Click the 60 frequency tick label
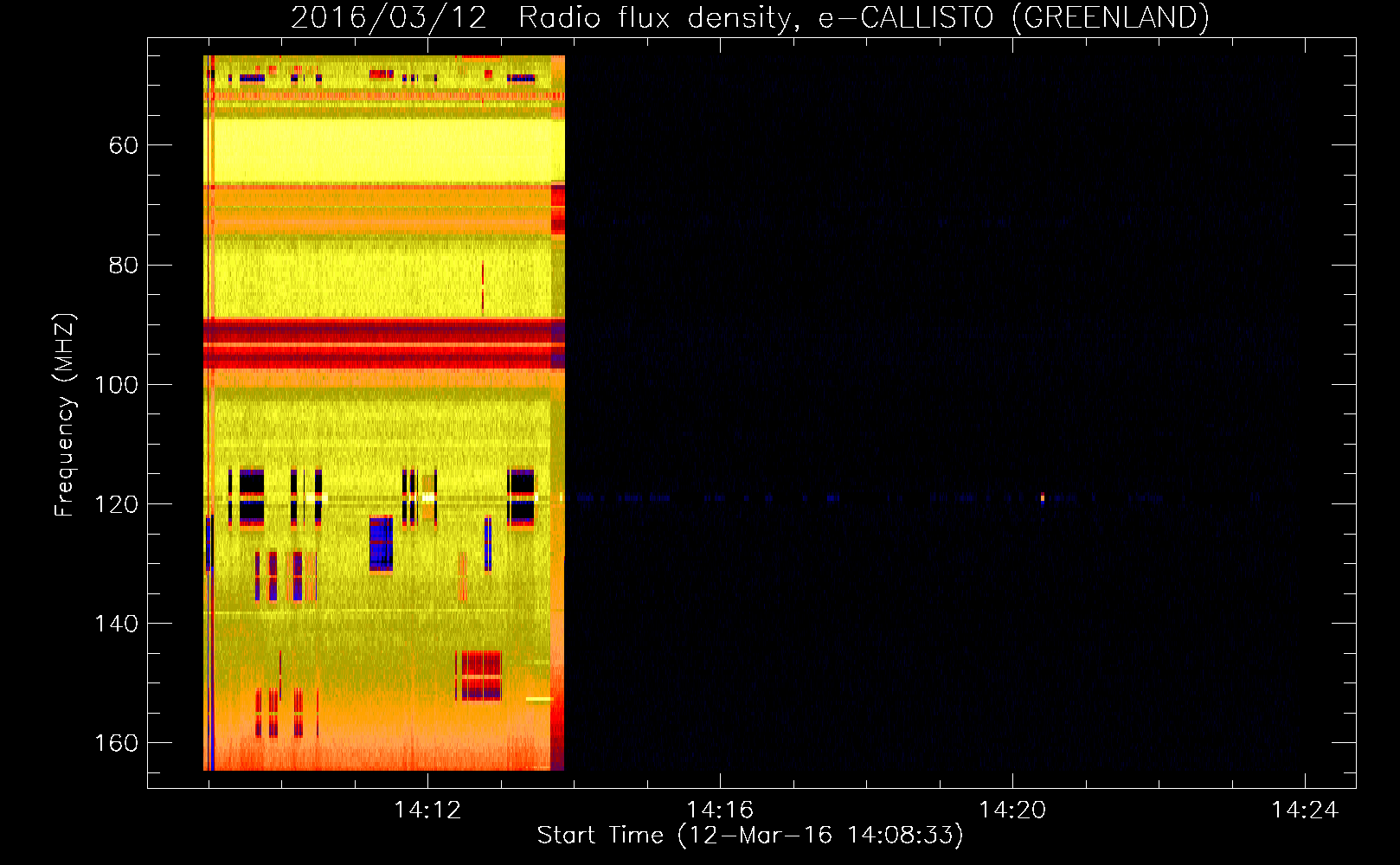 124,145
